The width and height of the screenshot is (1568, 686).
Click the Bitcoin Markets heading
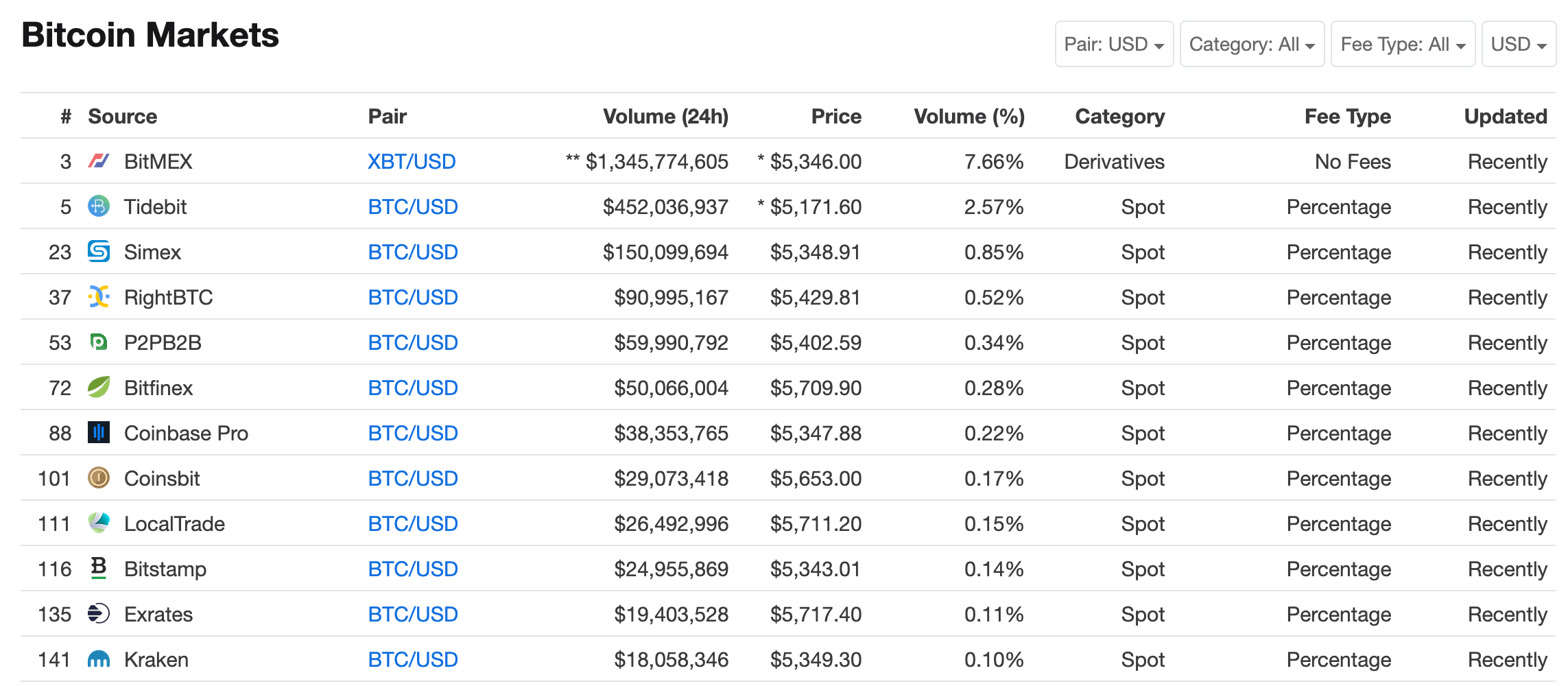coord(150,35)
